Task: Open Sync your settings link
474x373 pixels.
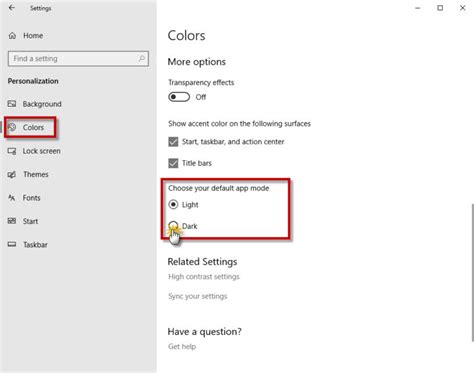Action: click(198, 296)
